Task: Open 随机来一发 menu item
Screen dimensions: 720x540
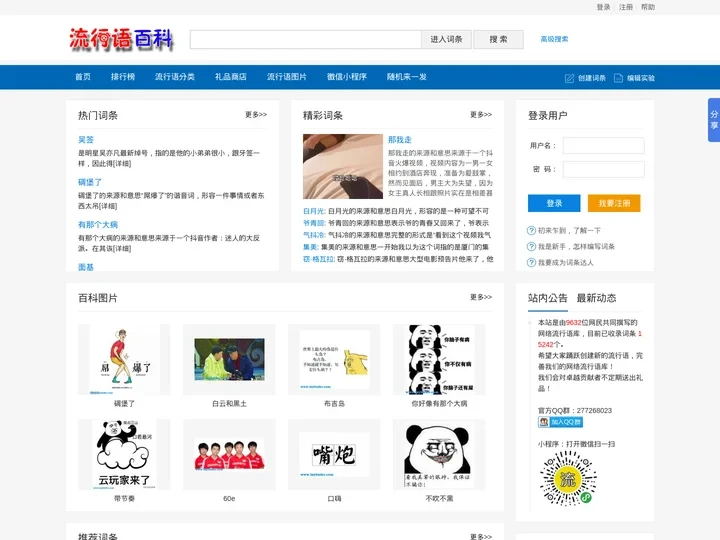Action: tap(407, 77)
